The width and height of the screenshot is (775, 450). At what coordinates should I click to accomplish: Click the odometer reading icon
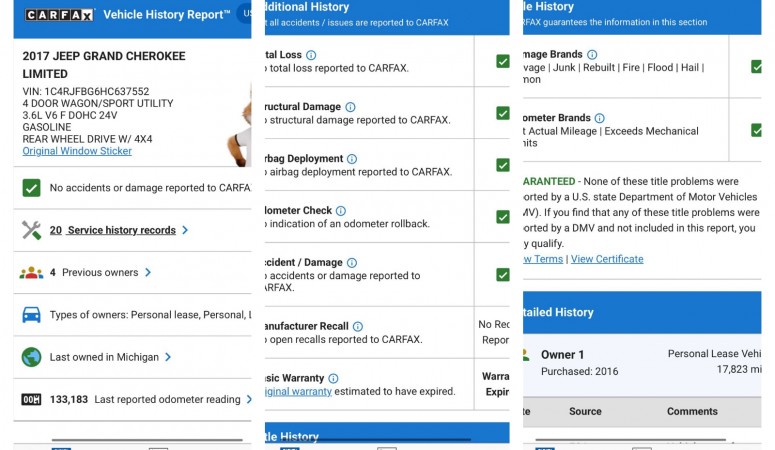coord(32,400)
